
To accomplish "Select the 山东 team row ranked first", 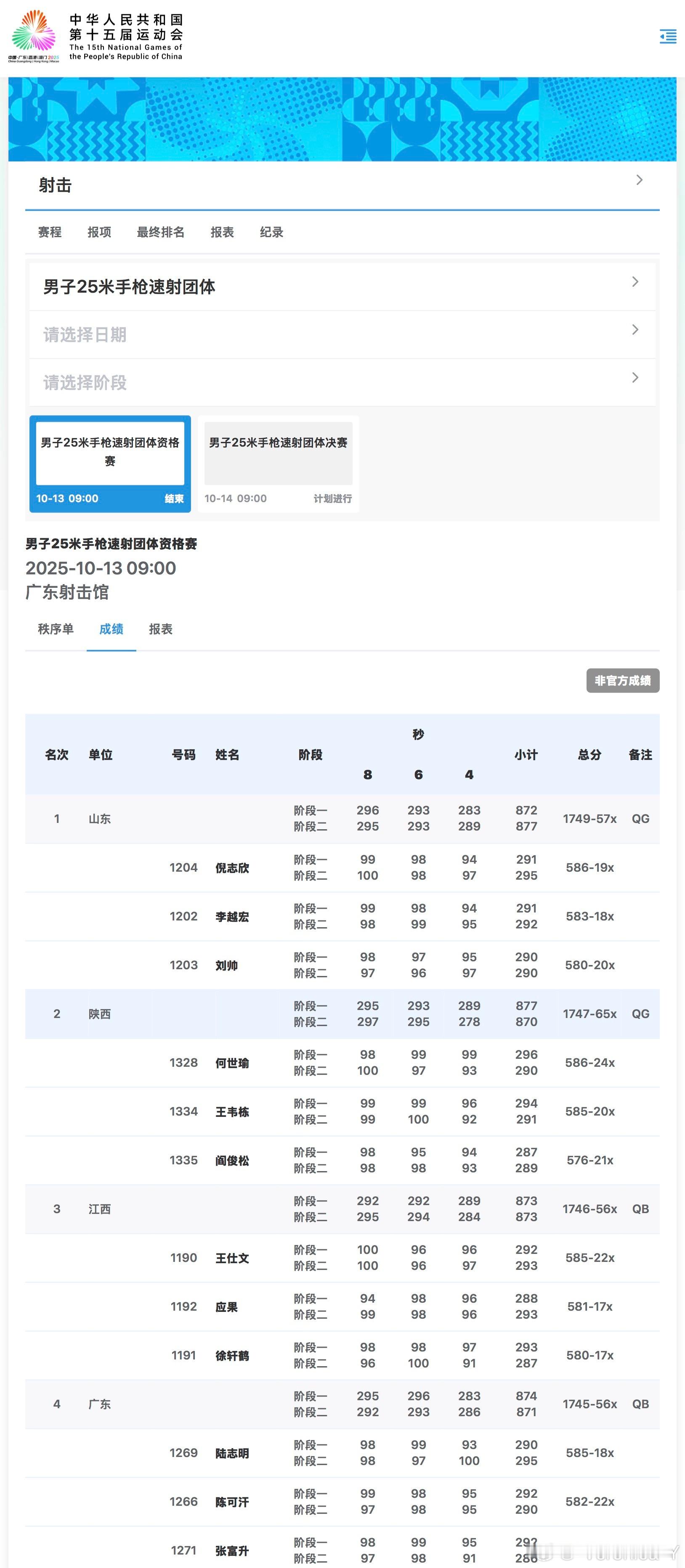I will [x=99, y=819].
